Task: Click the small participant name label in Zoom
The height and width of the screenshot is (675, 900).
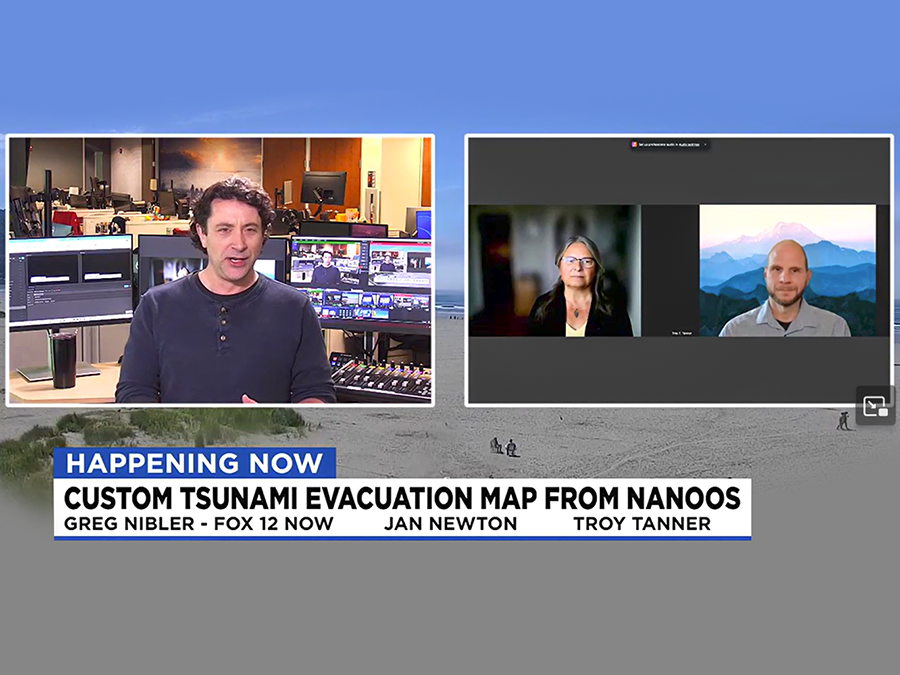Action: point(682,332)
